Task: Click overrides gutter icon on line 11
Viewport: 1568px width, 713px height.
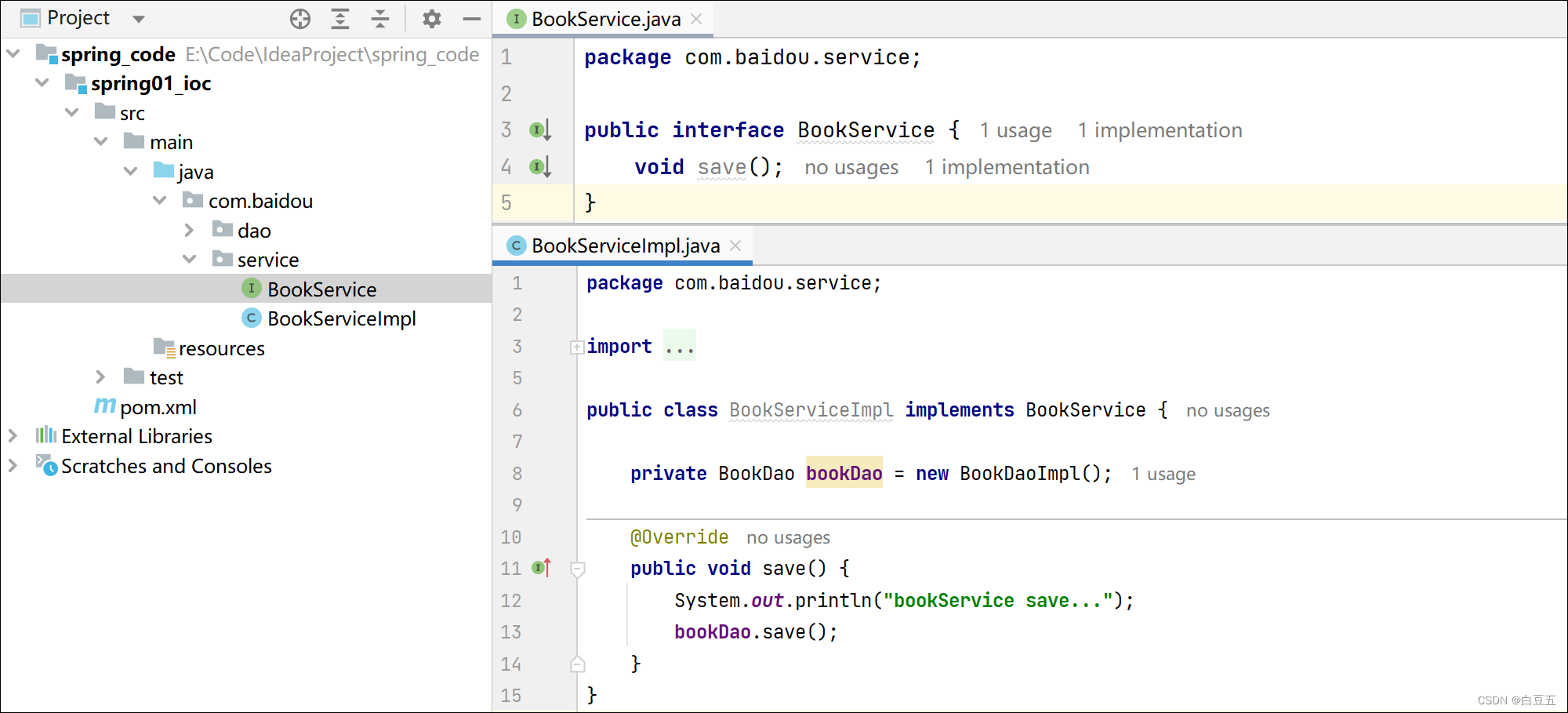Action: click(x=541, y=568)
